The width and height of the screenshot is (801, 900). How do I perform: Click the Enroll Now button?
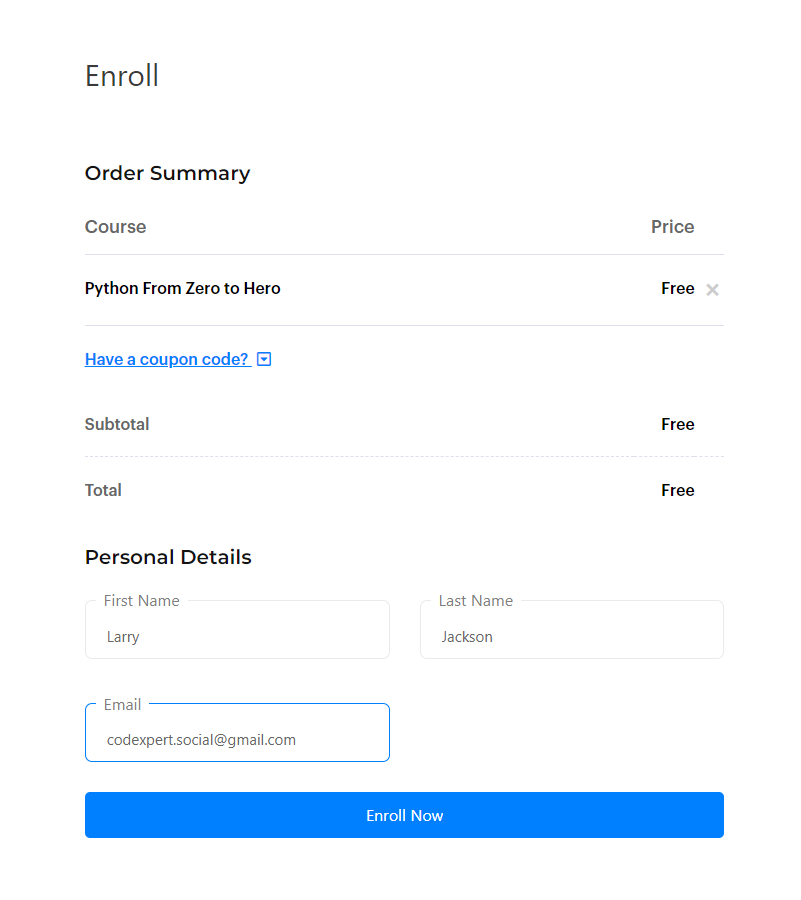tap(404, 815)
